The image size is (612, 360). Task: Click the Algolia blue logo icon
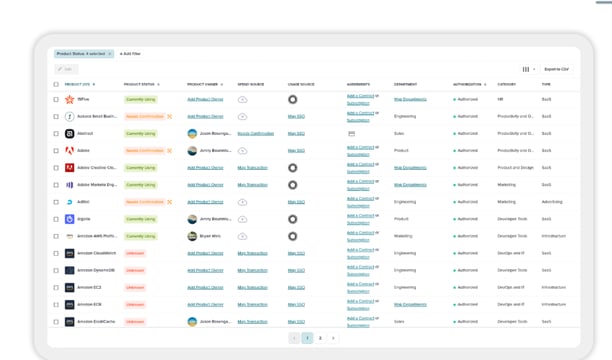point(69,219)
